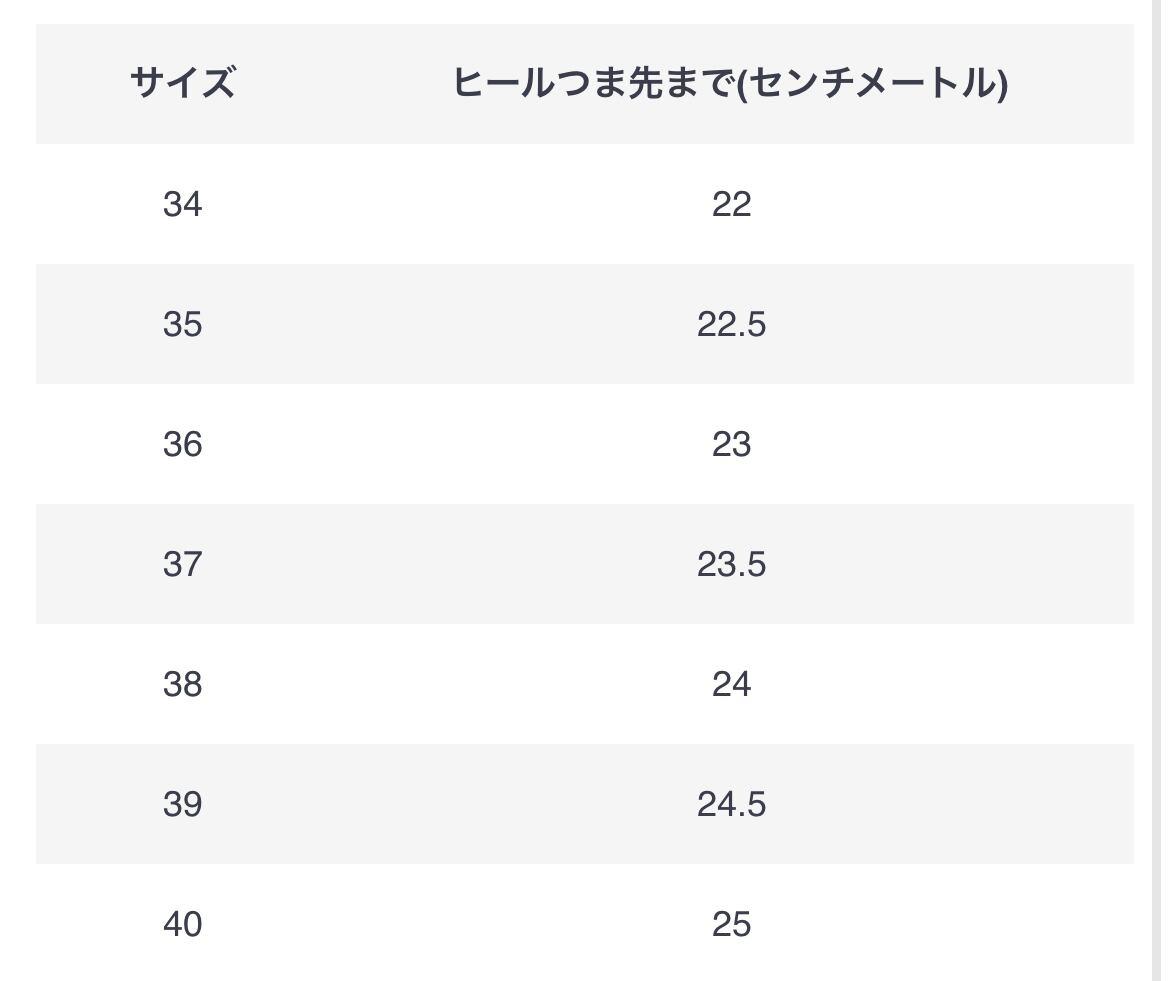
Task: Click size 40 in the table
Action: click(x=182, y=924)
